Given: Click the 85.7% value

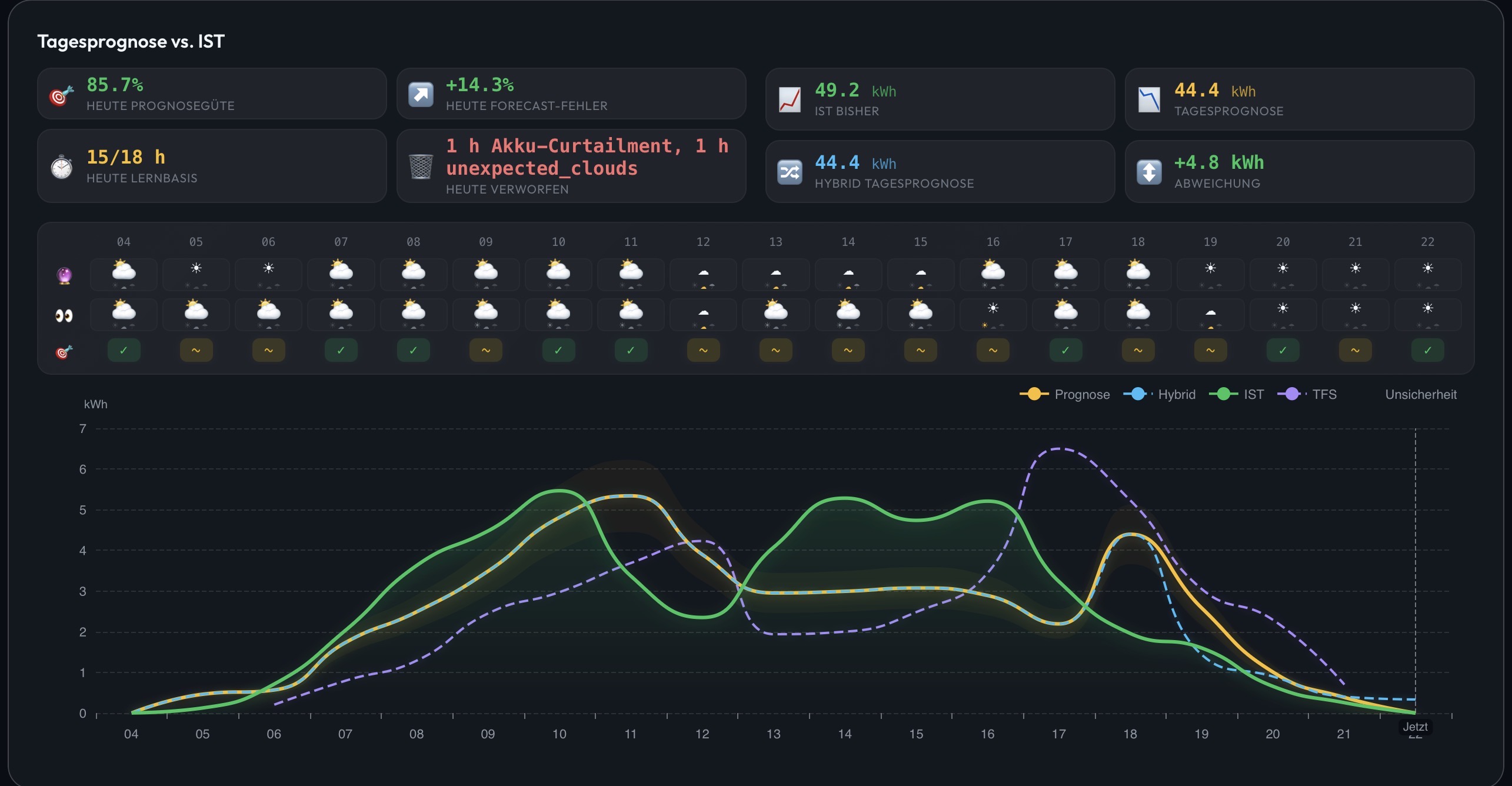Looking at the screenshot, I should pyautogui.click(x=115, y=85).
